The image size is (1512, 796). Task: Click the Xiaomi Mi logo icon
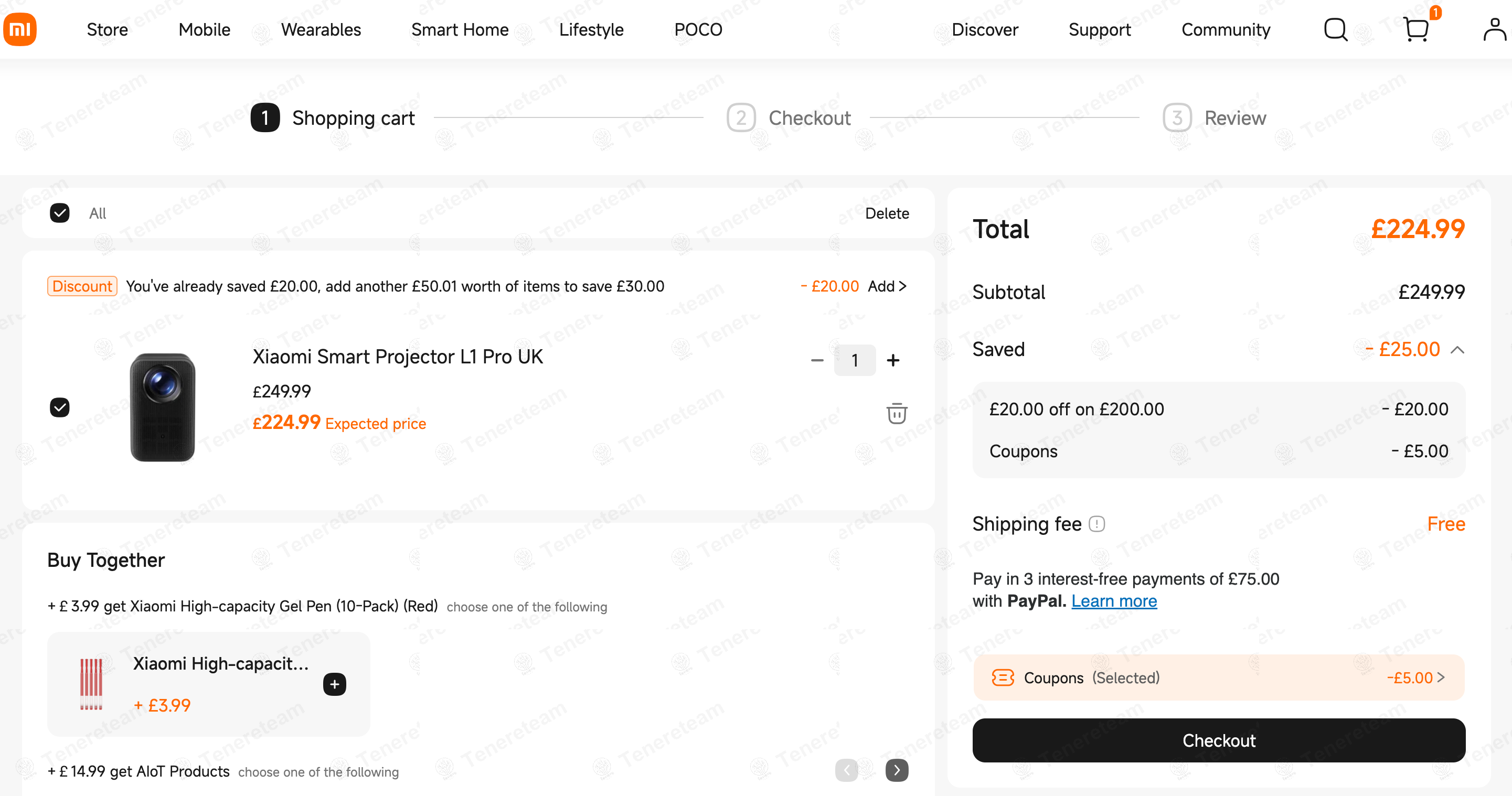tap(20, 29)
